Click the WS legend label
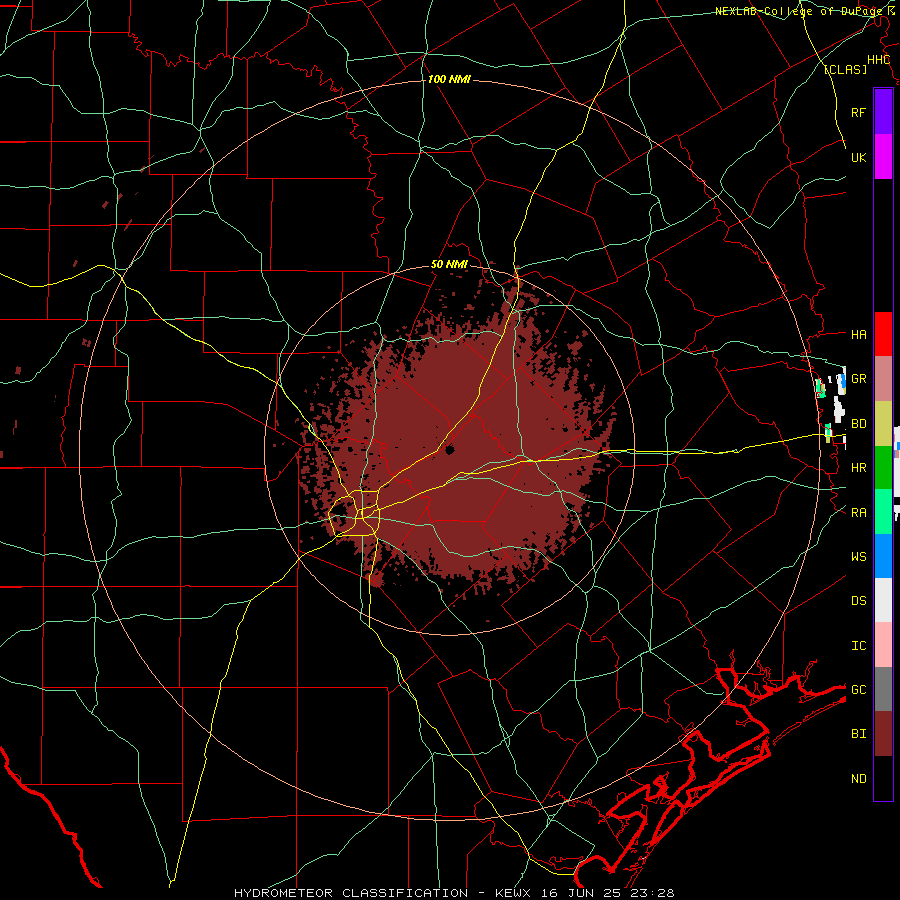Viewport: 900px width, 900px height. click(858, 557)
